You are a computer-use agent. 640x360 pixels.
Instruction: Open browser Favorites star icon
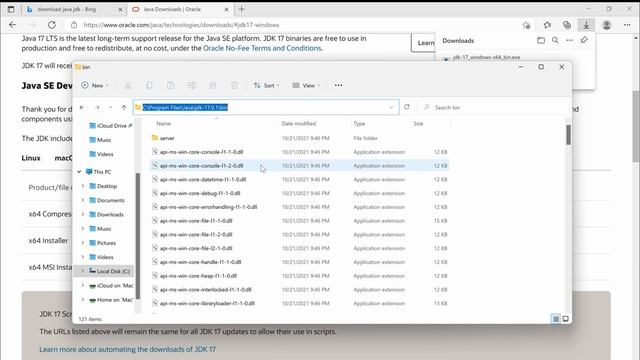coord(547,25)
